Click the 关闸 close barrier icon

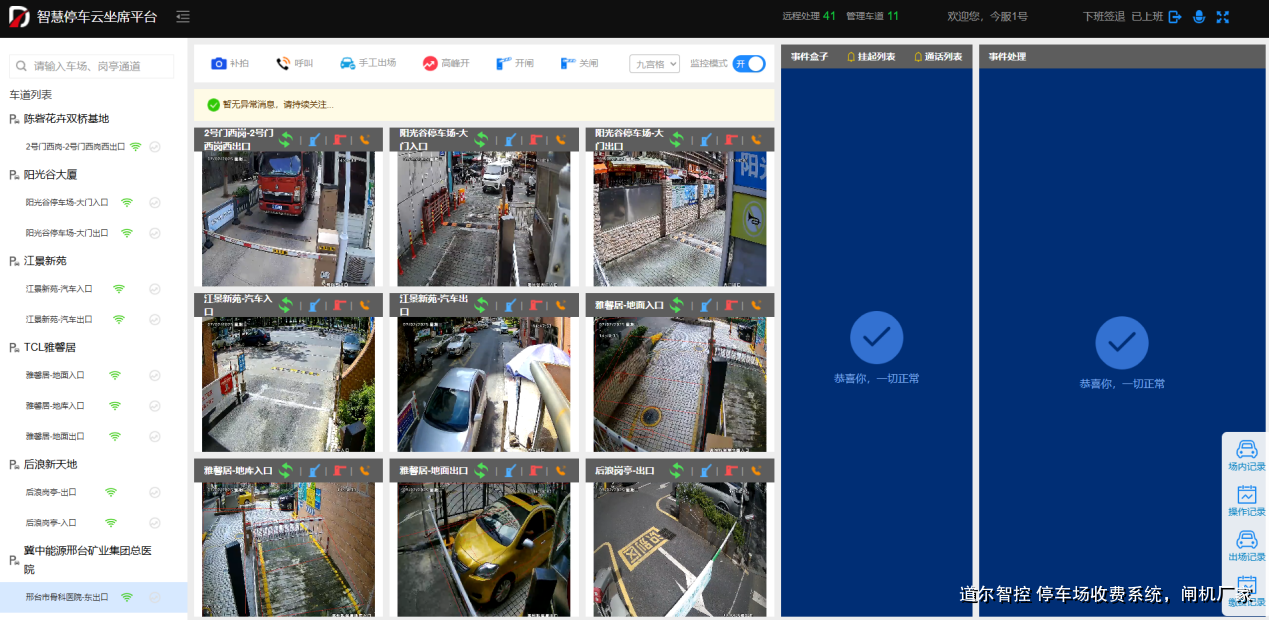(568, 64)
